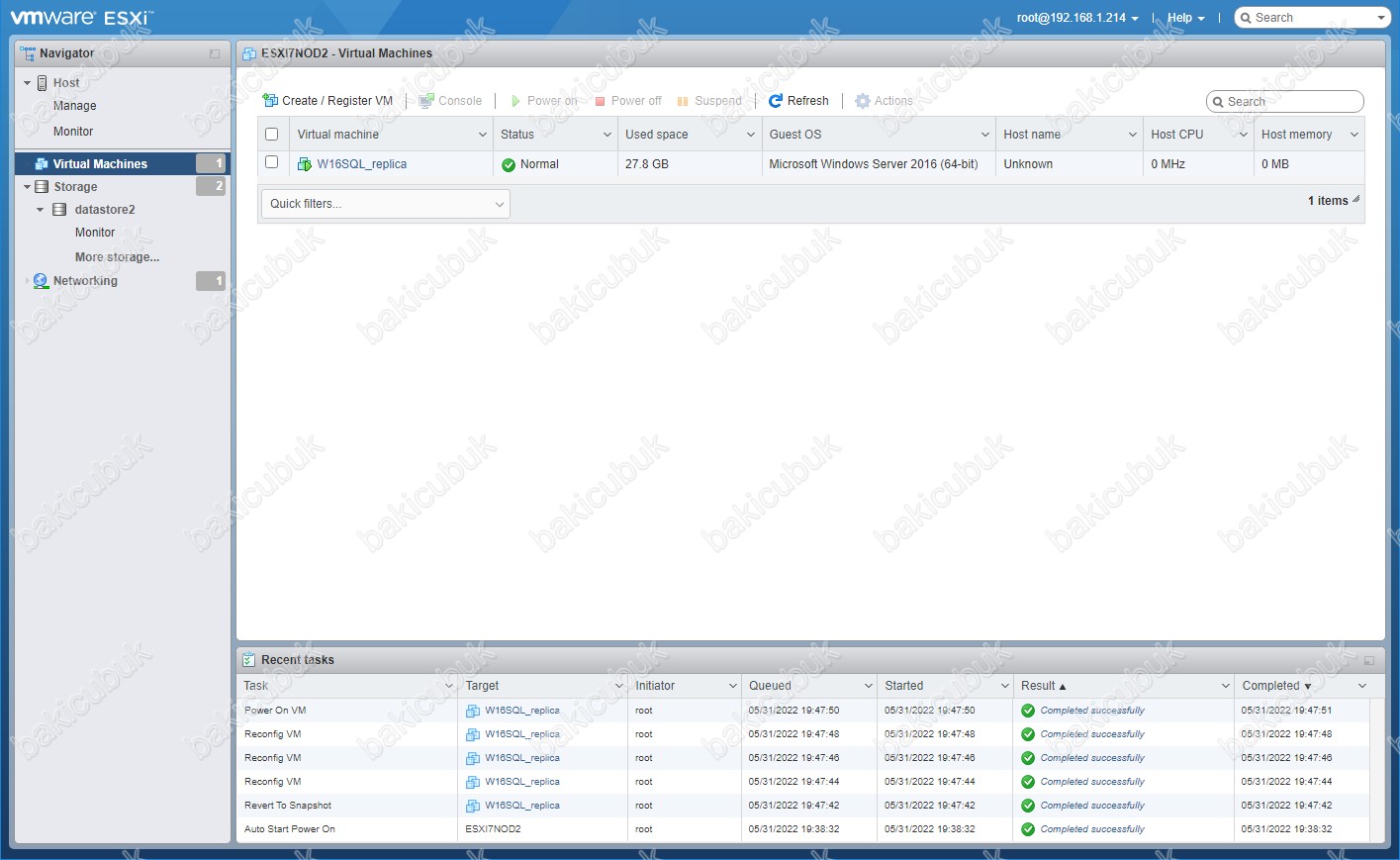Open the Guest OS column dropdown arrow
The image size is (1400, 860).
click(985, 135)
